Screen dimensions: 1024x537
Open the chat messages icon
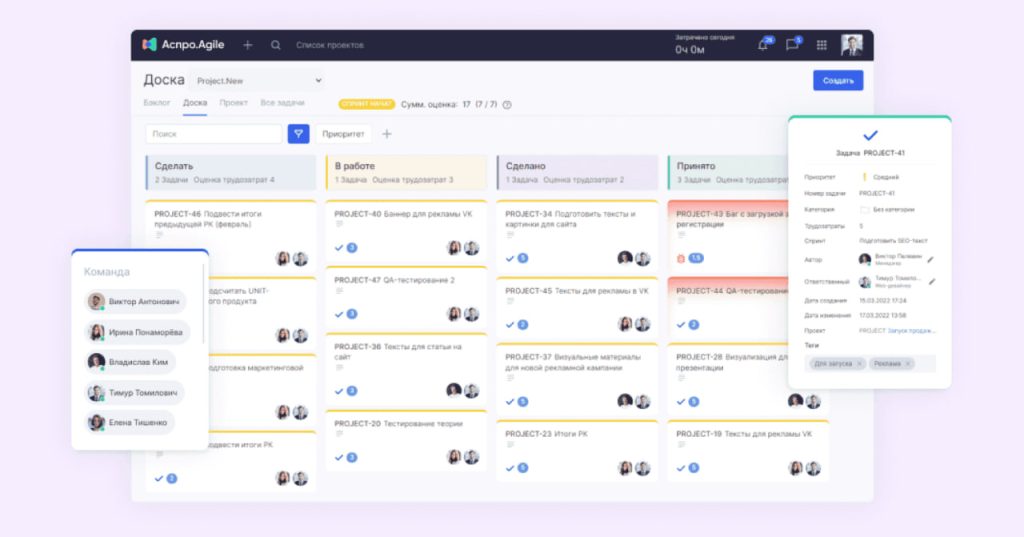pos(792,45)
